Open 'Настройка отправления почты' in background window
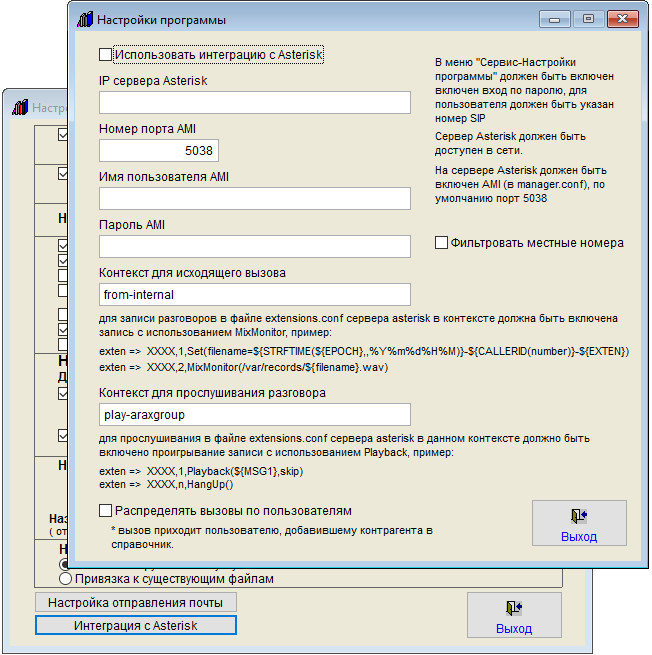 click(136, 602)
